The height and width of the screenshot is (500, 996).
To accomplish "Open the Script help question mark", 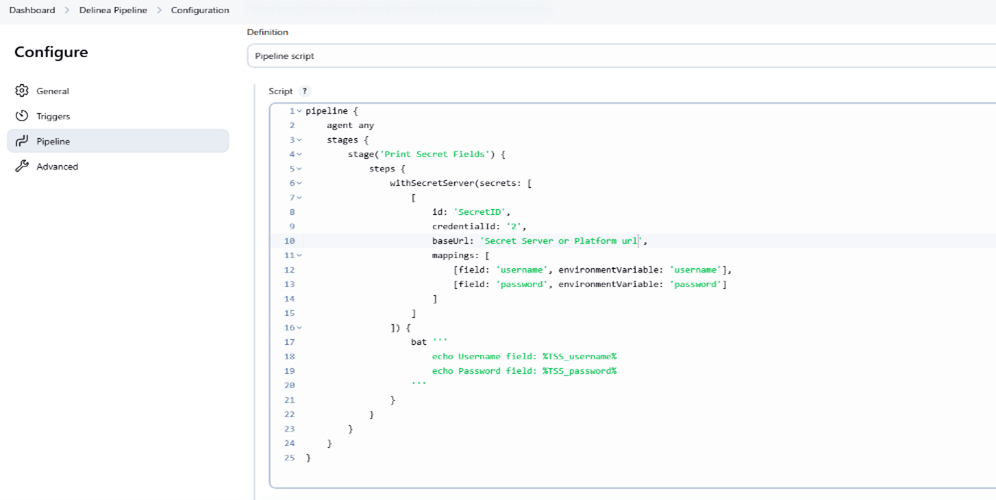I will coord(305,91).
